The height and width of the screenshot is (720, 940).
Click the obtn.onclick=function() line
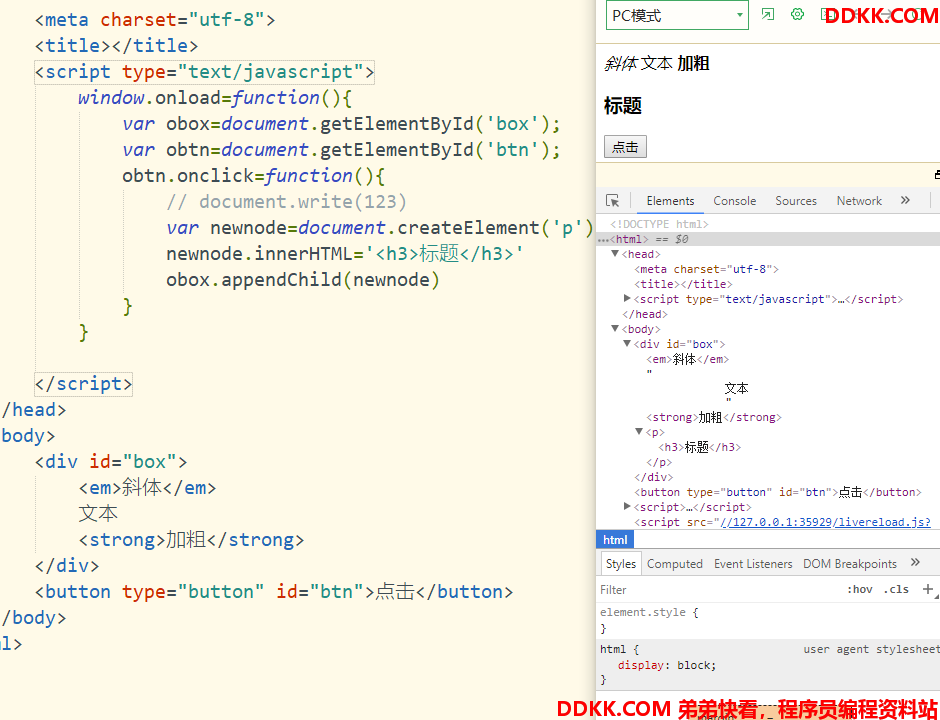click(254, 176)
